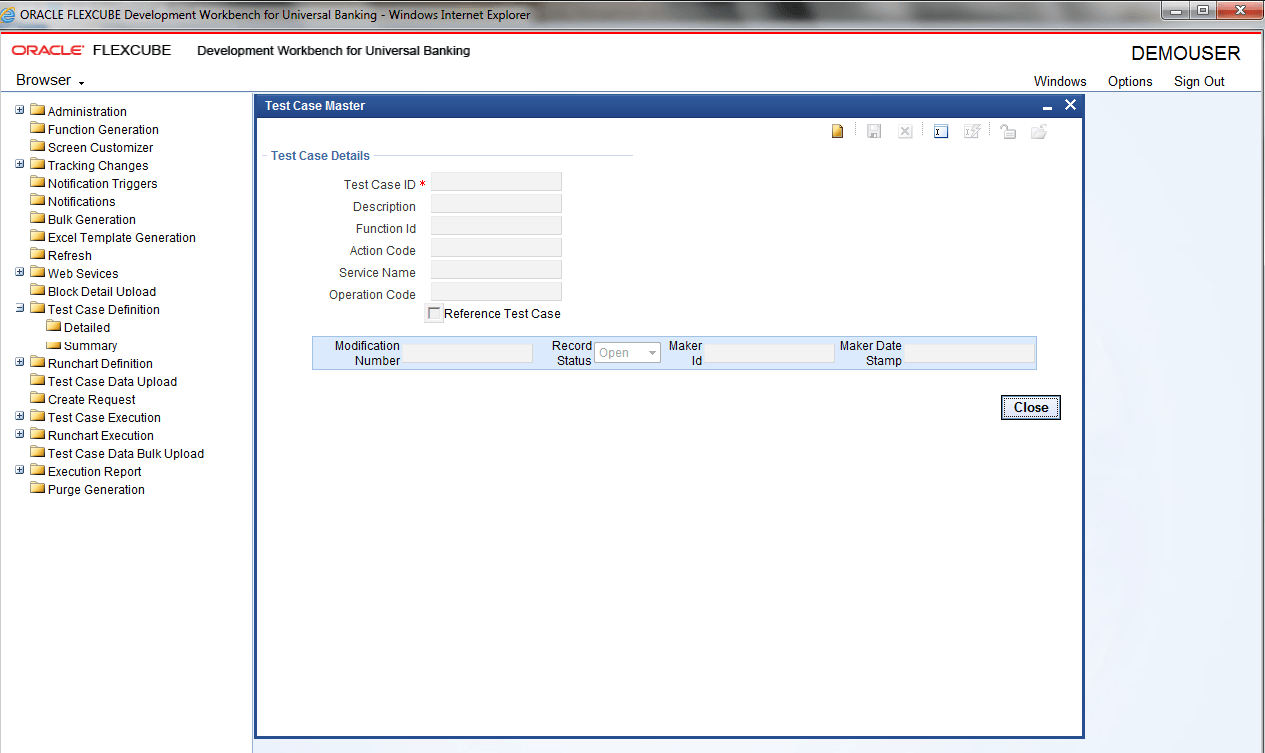Open Notification Triggers
The height and width of the screenshot is (753, 1265).
(102, 184)
